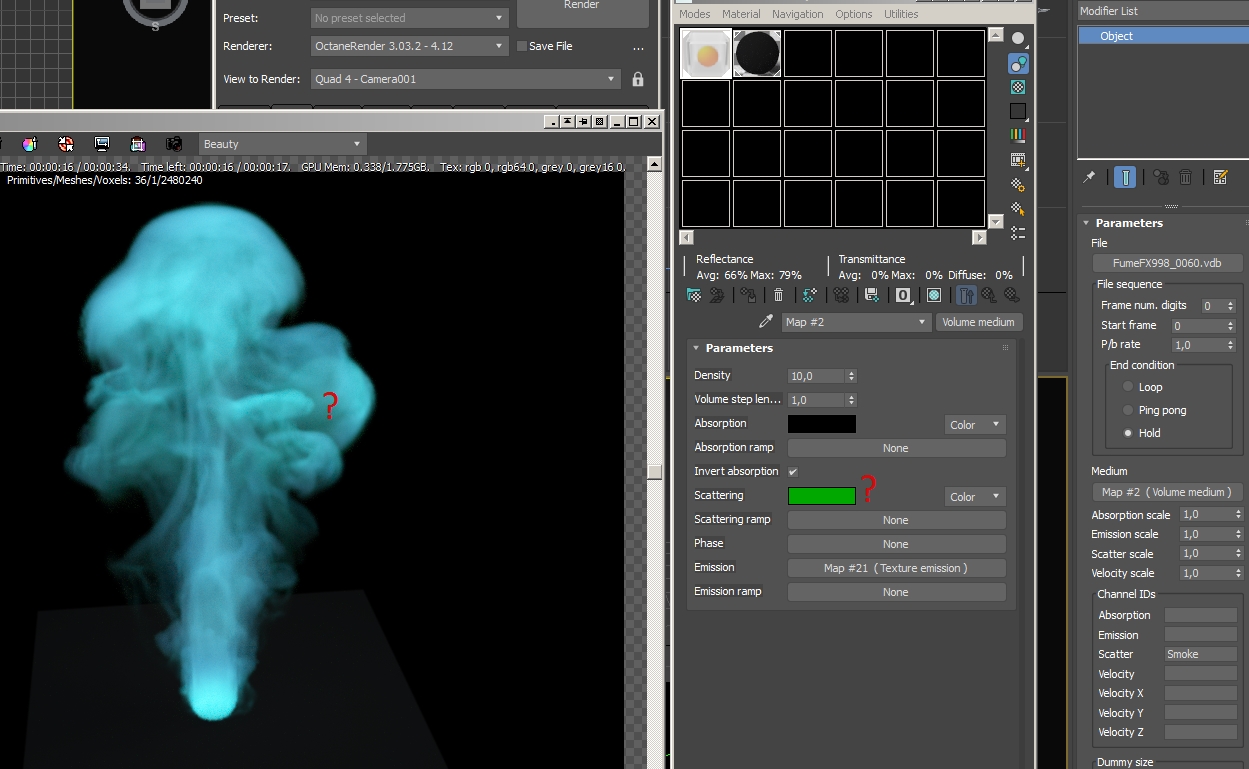Collapse Material Editor Parameters rollout
Screen dimensions: 1249x769
point(739,348)
